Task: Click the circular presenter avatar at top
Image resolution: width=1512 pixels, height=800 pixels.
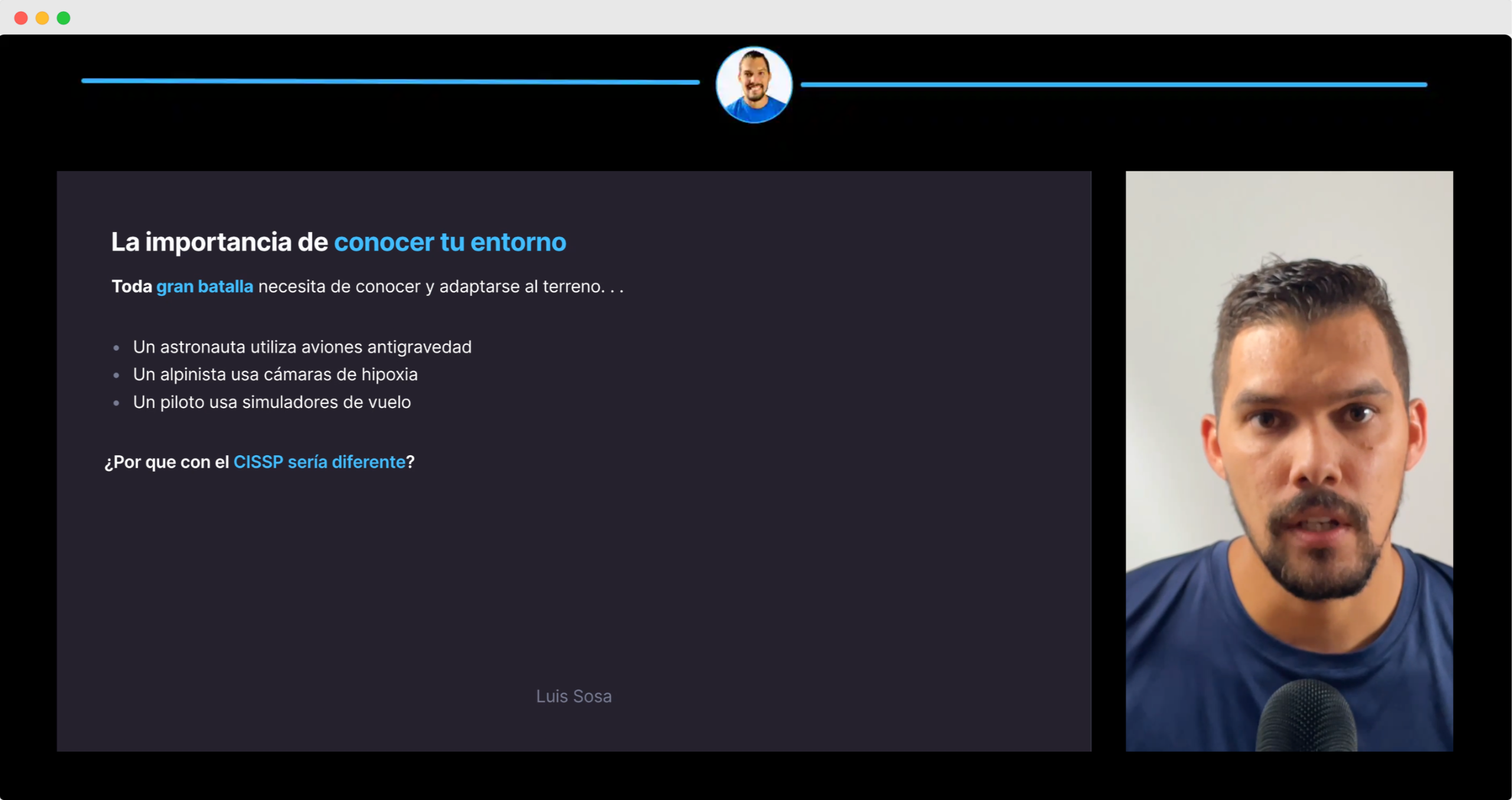Action: click(754, 85)
